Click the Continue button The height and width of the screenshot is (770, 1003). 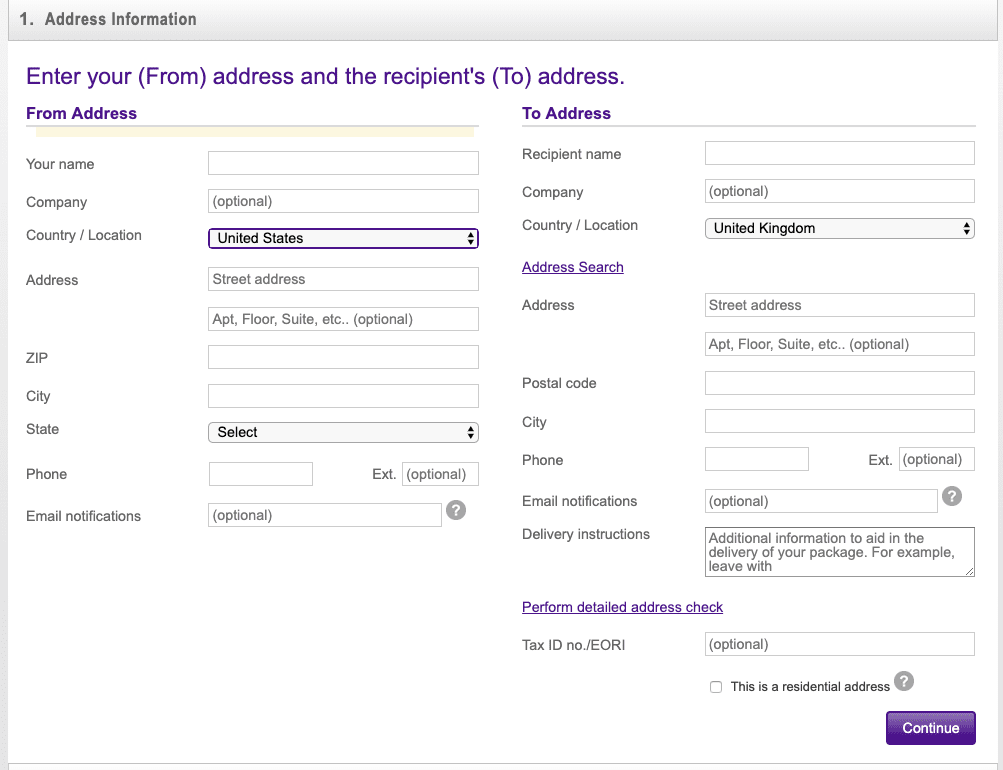click(x=930, y=728)
